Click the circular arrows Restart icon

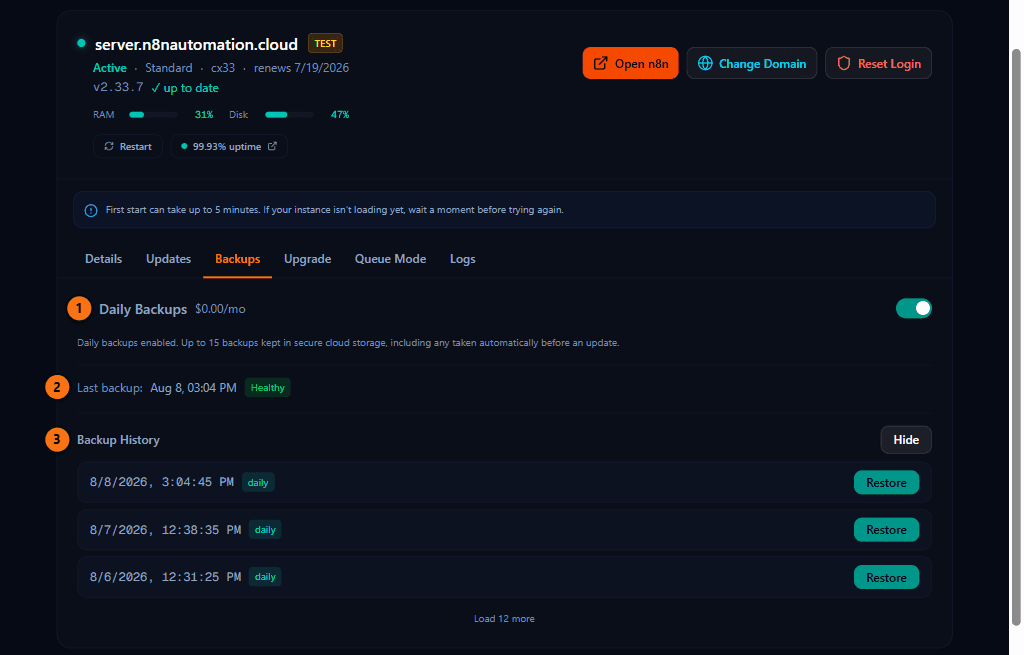[109, 146]
